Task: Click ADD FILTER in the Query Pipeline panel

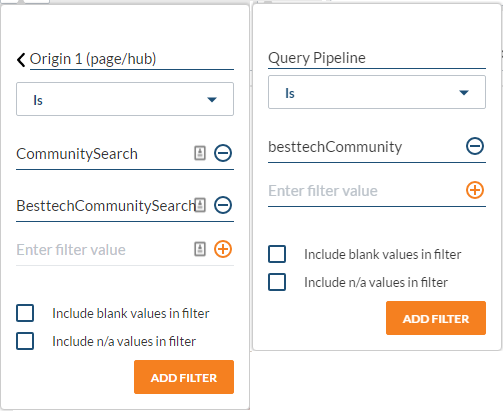Action: coord(436,318)
